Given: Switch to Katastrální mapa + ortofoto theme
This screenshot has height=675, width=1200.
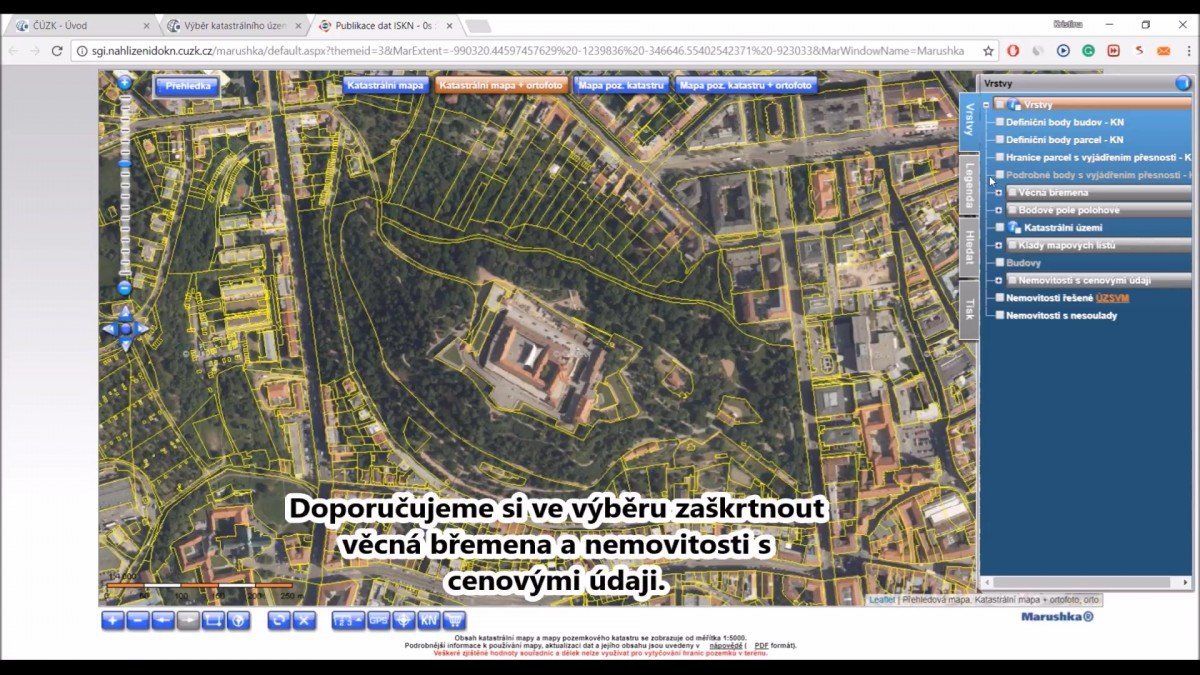Looking at the screenshot, I should tap(502, 86).
